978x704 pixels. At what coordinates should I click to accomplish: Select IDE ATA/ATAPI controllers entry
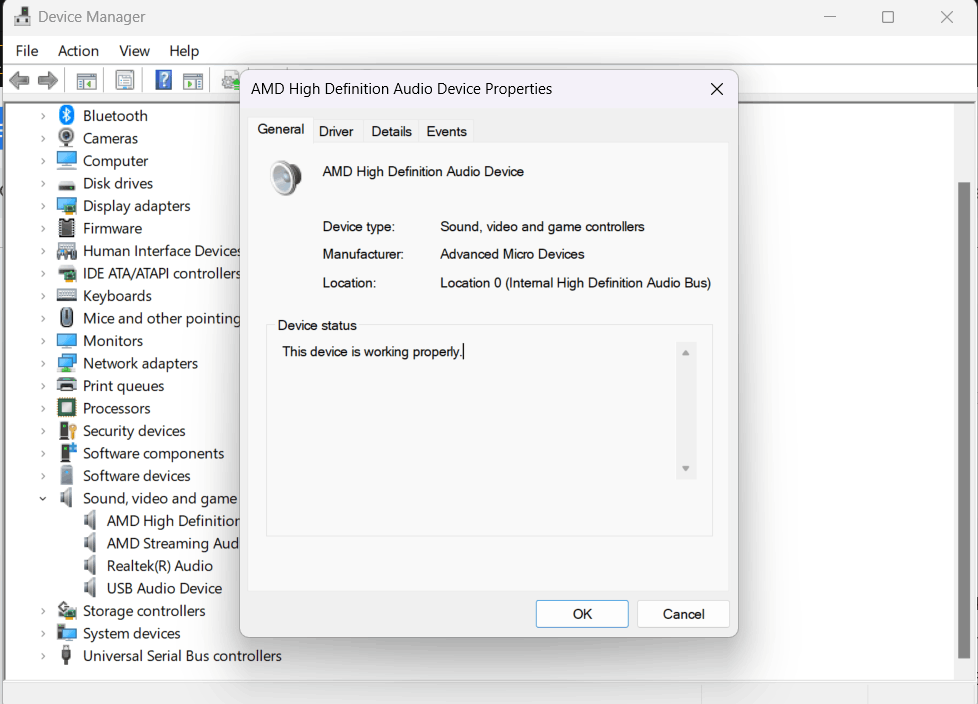(162, 273)
